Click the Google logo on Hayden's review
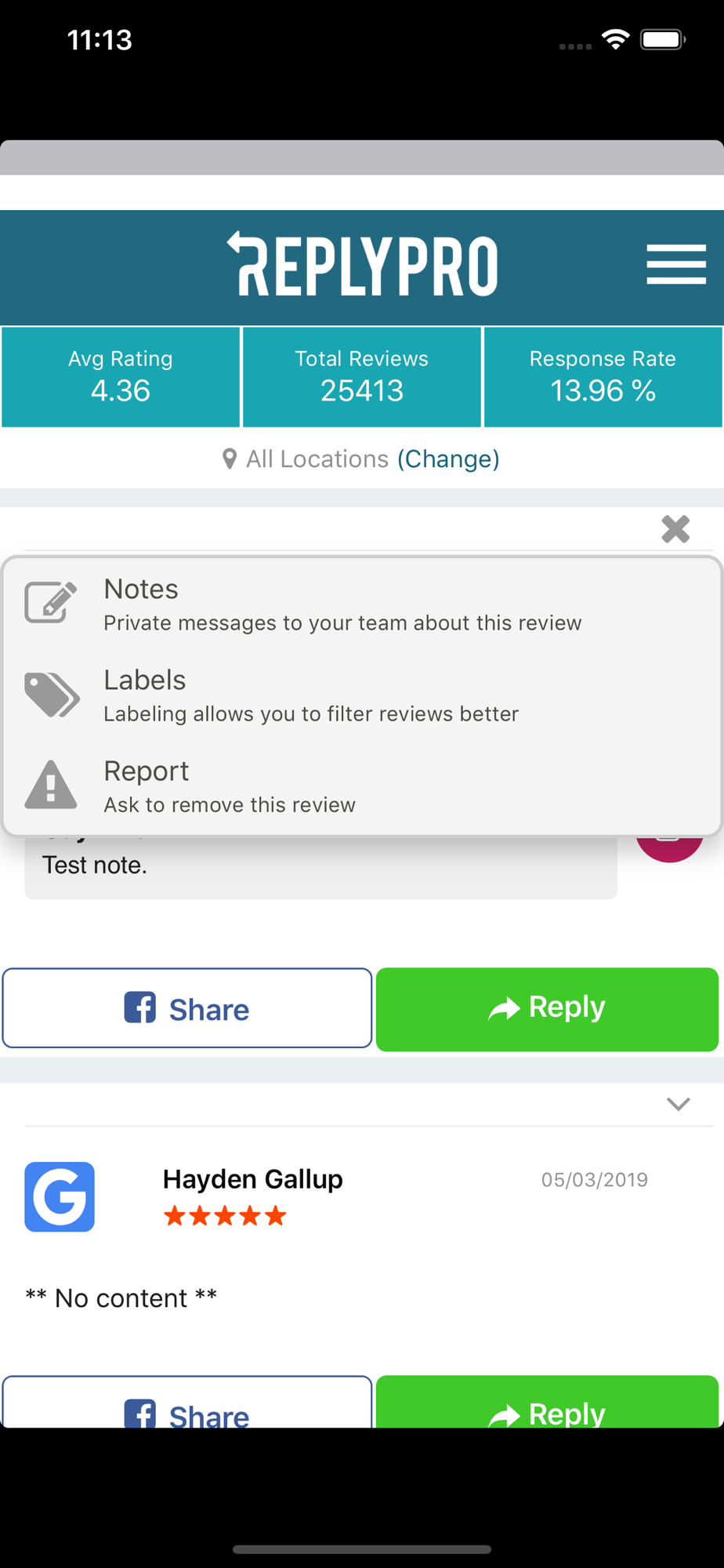The width and height of the screenshot is (724, 1568). click(60, 1196)
